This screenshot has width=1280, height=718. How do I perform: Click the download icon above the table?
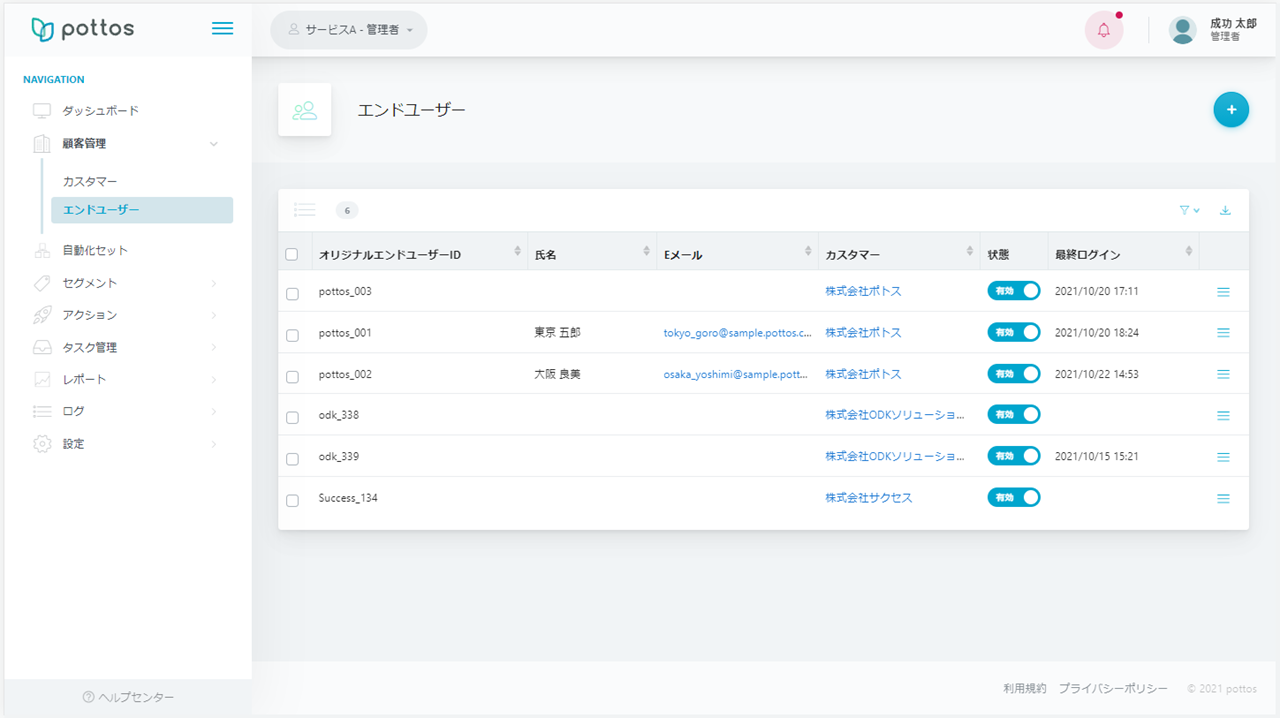[1225, 210]
